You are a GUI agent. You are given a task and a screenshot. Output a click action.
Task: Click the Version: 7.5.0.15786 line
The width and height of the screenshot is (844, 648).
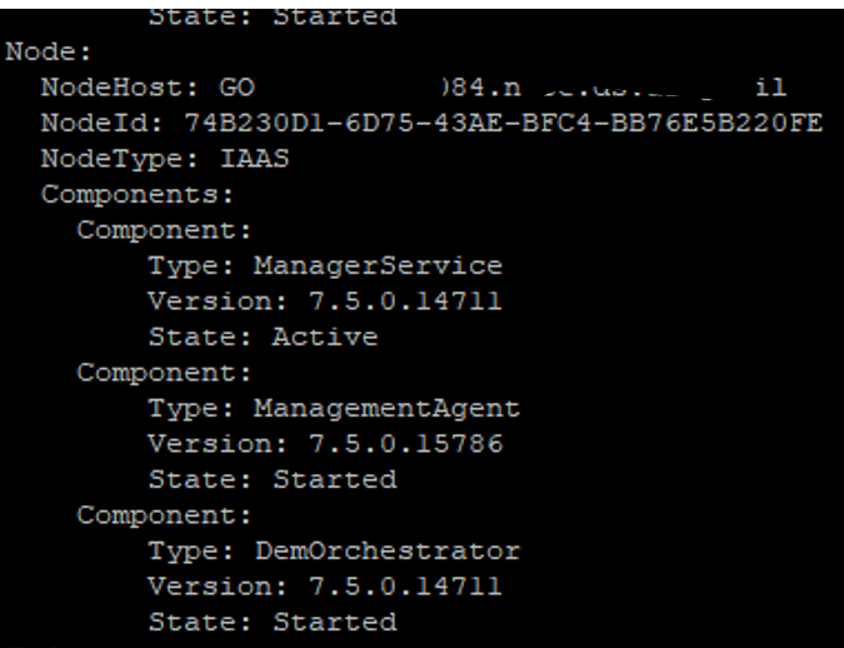pos(325,444)
